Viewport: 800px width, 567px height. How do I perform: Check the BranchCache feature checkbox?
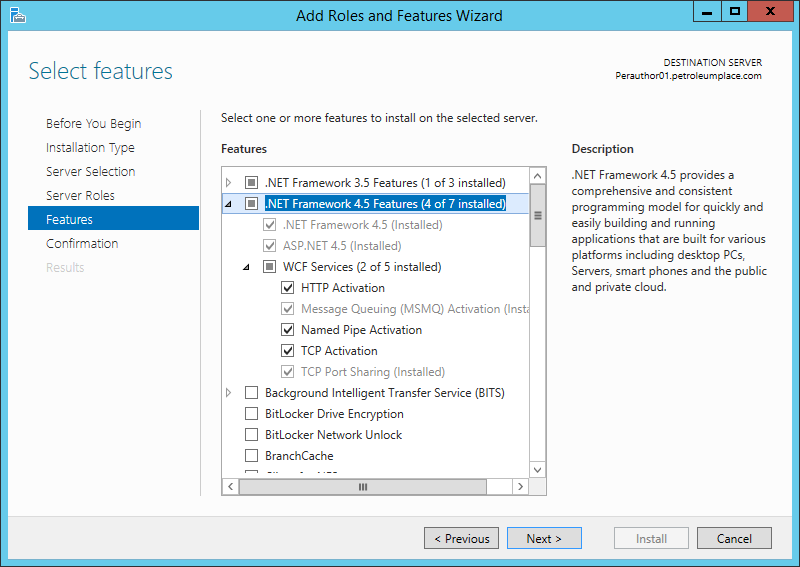(x=251, y=456)
